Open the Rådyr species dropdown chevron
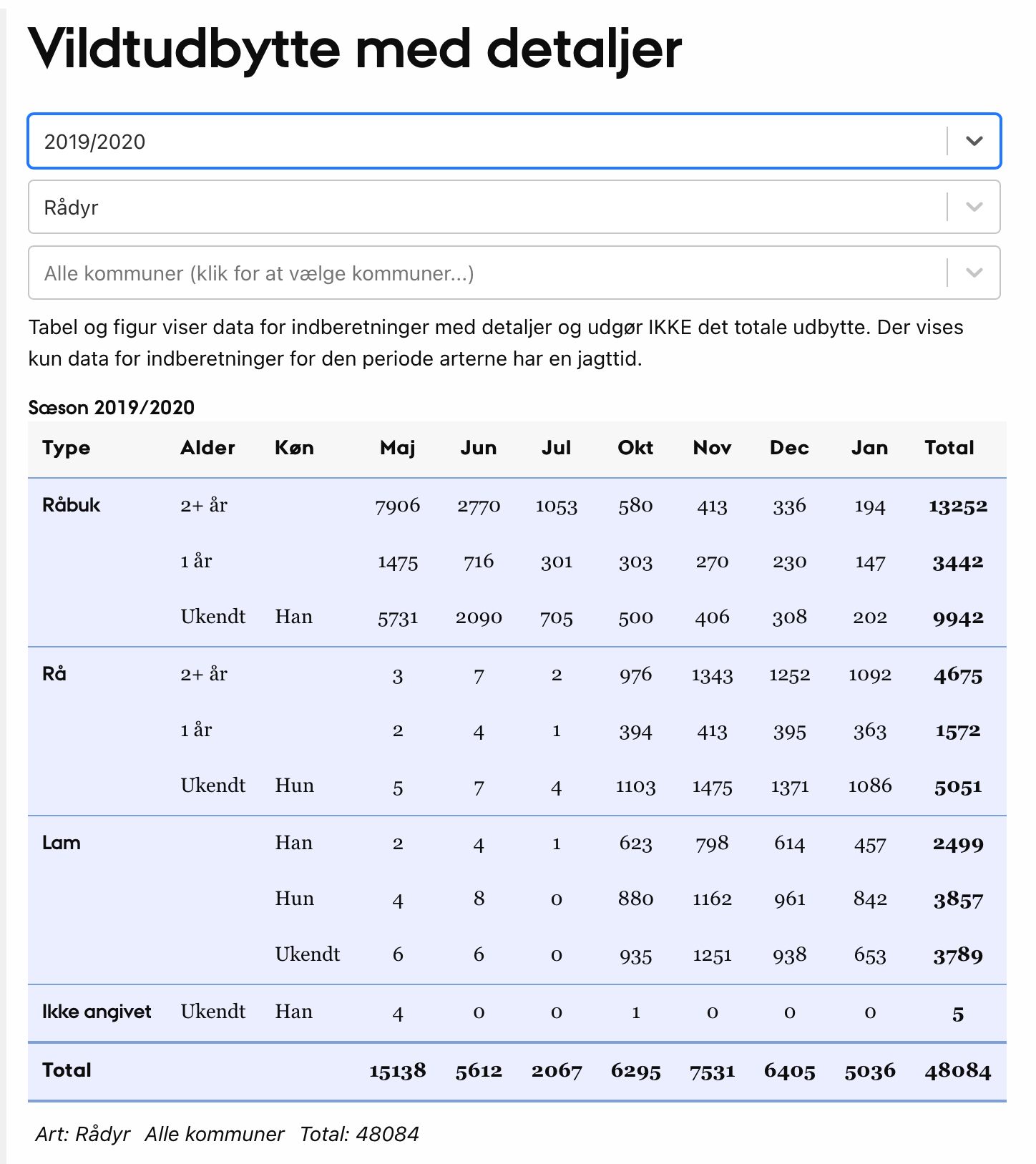The height and width of the screenshot is (1164, 1036). coord(974,207)
